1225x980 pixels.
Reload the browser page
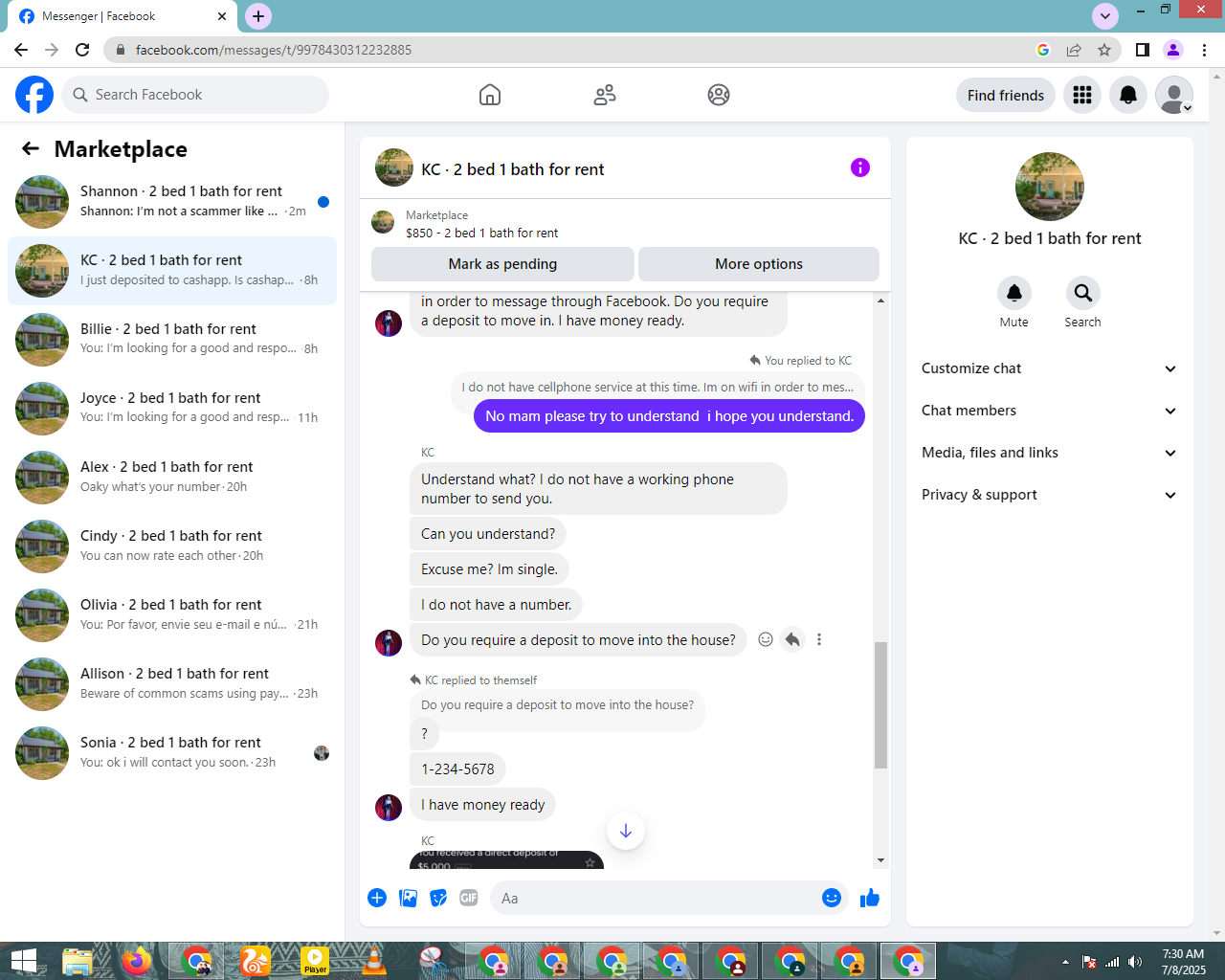82,50
